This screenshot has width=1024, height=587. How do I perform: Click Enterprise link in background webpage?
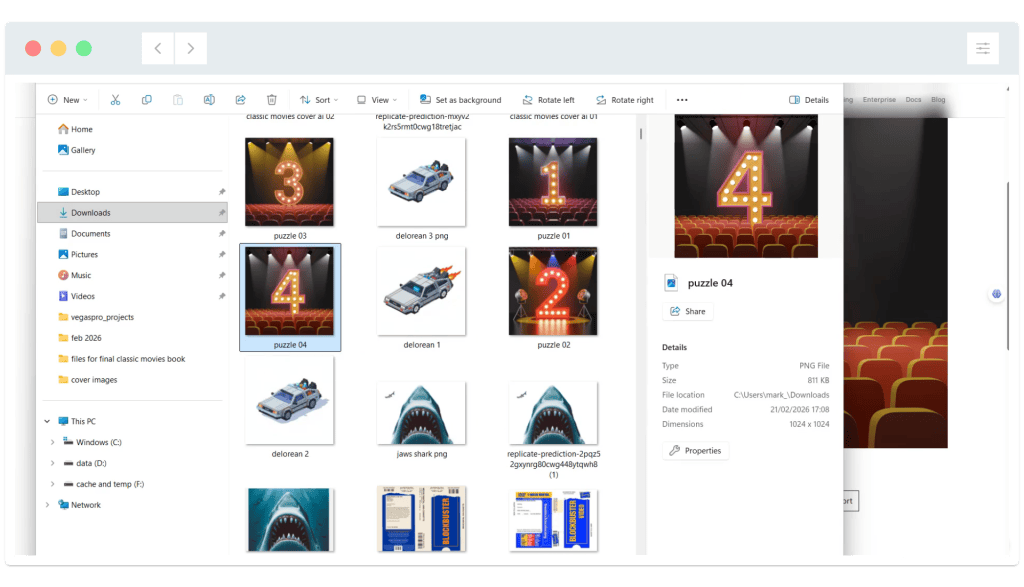879,100
